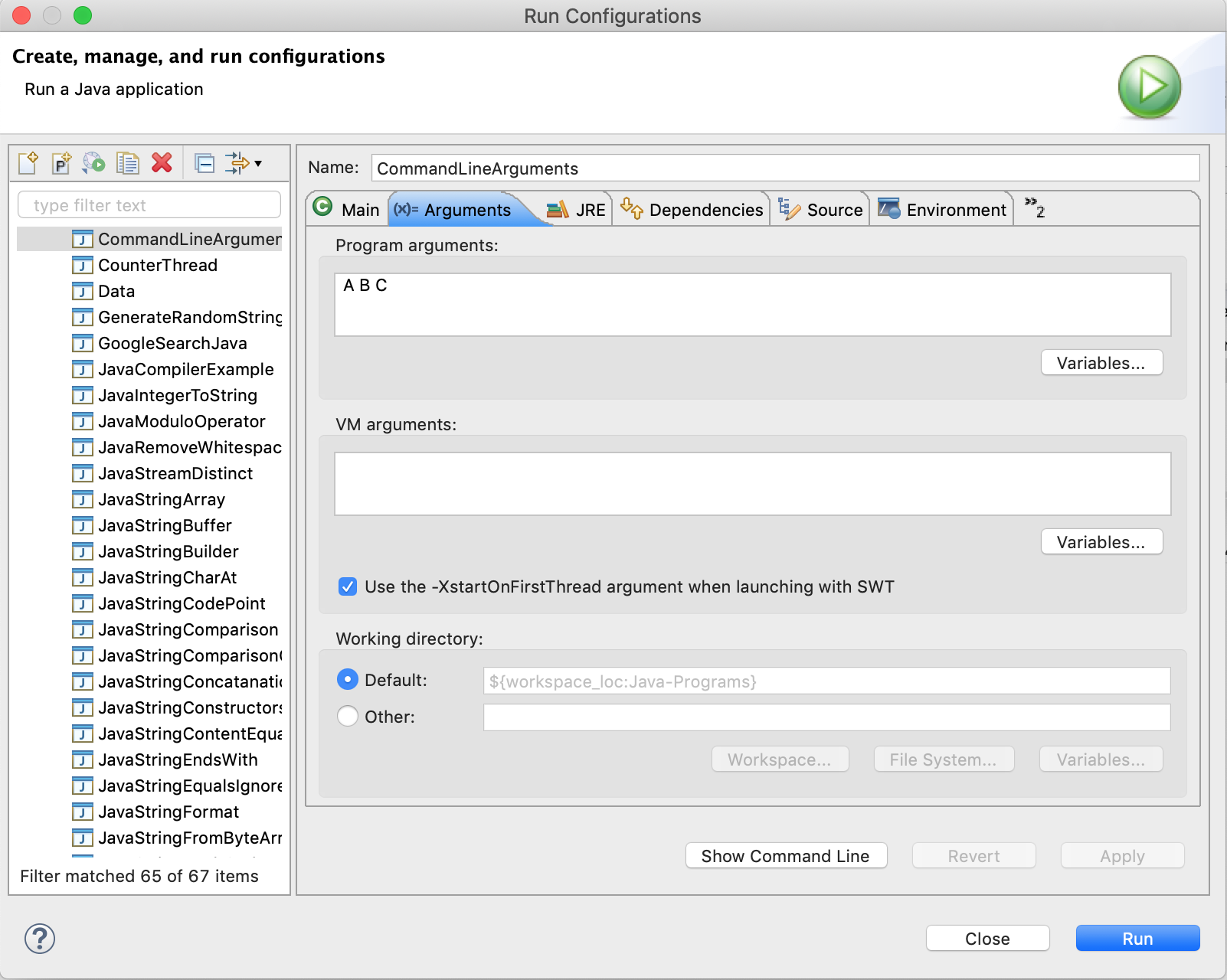
Task: Click the Show Command Line button
Action: (x=786, y=856)
